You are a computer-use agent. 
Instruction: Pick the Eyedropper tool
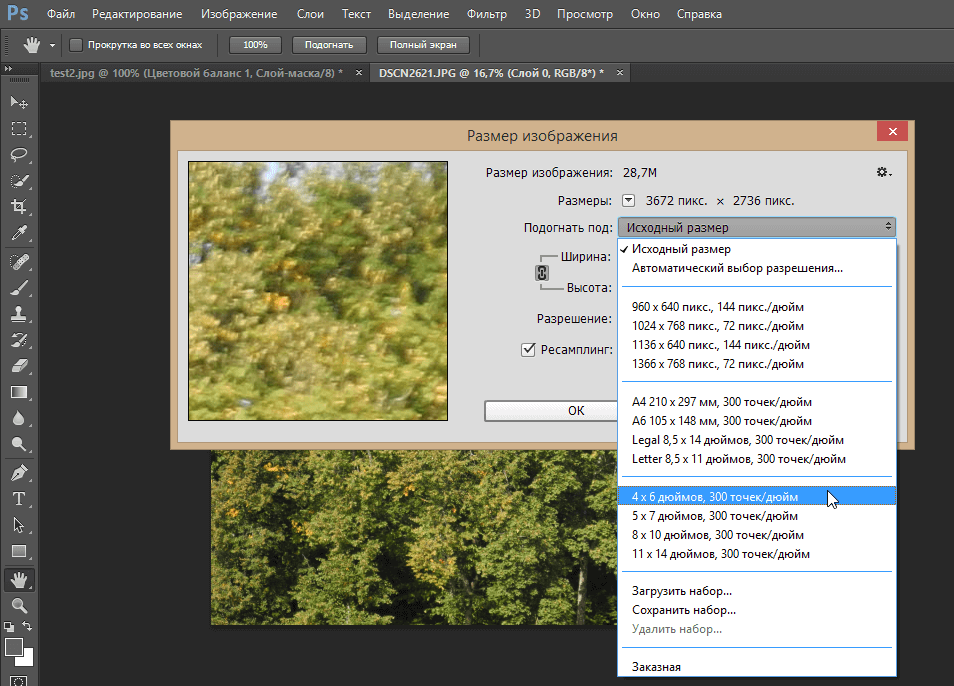(x=18, y=233)
